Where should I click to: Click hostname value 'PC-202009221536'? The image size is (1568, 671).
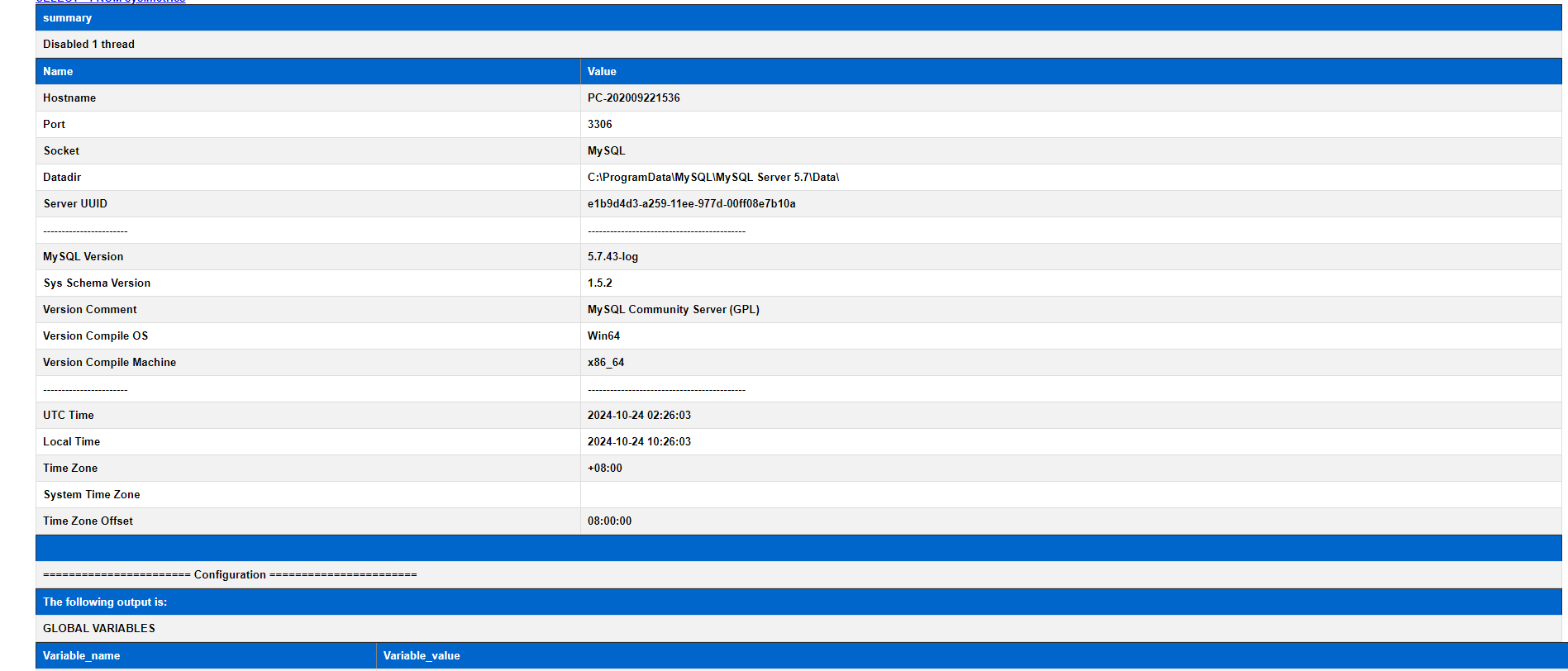pyautogui.click(x=634, y=98)
